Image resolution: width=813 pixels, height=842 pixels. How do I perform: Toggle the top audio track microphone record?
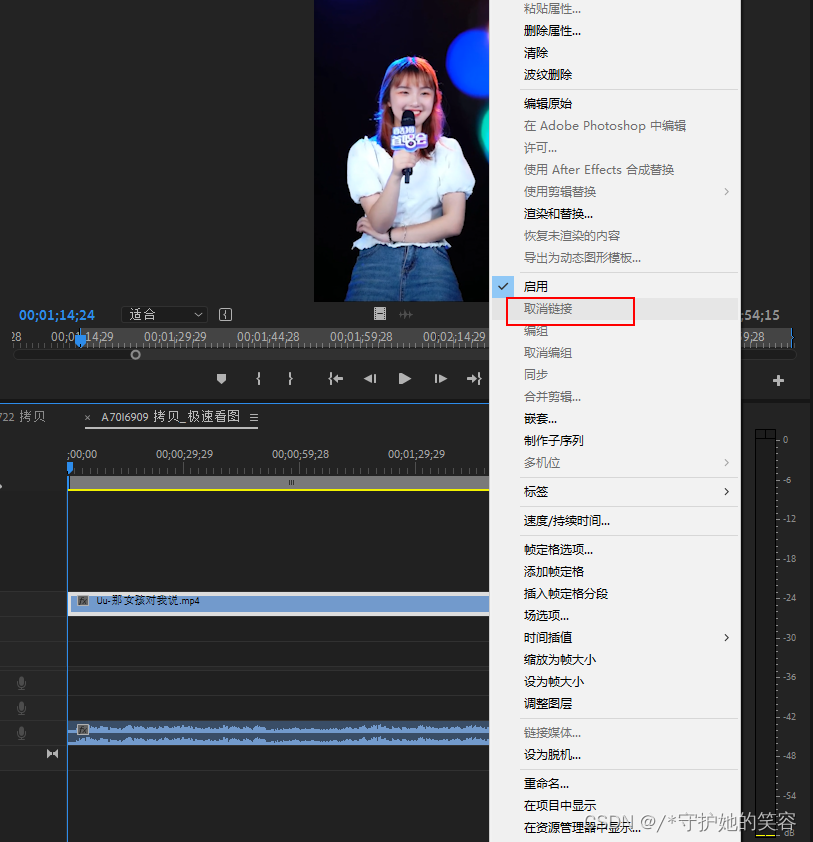coord(21,683)
